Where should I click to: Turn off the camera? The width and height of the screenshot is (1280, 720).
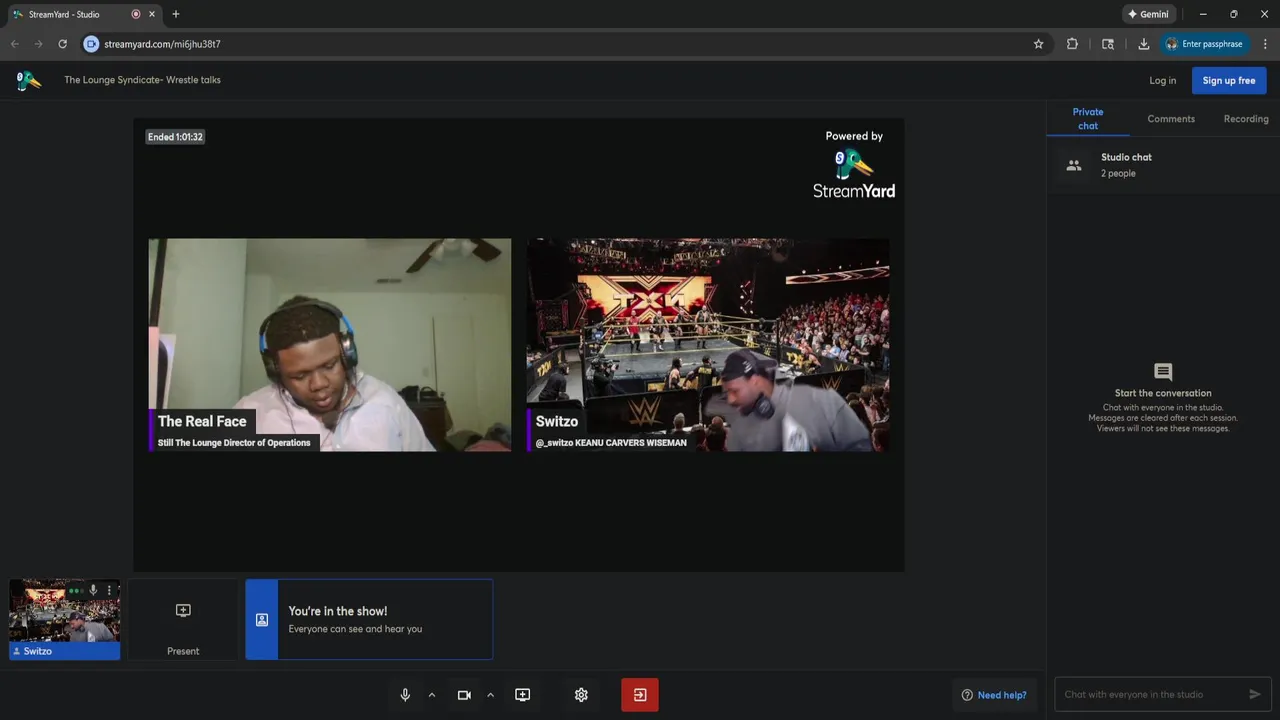(x=464, y=695)
